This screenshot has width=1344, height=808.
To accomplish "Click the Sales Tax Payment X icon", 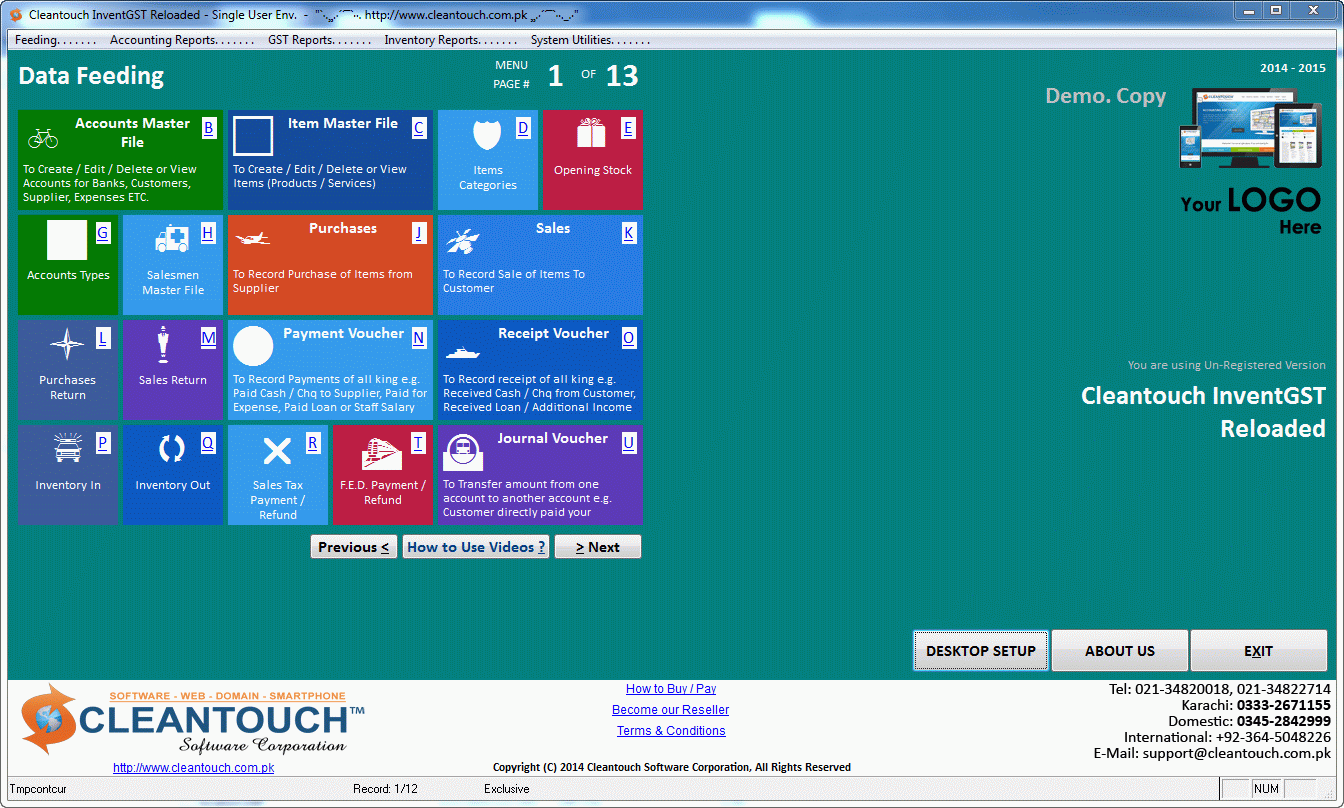I will (x=277, y=451).
